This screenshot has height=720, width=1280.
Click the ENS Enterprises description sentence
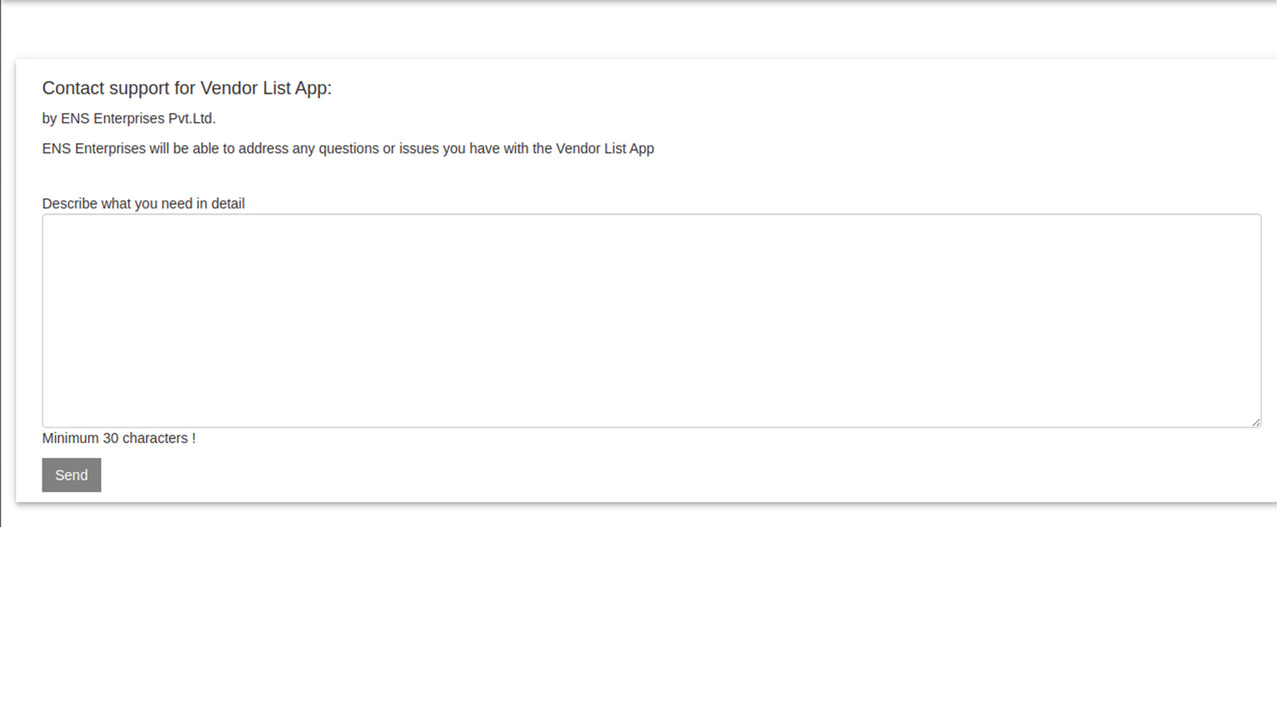(x=347, y=148)
